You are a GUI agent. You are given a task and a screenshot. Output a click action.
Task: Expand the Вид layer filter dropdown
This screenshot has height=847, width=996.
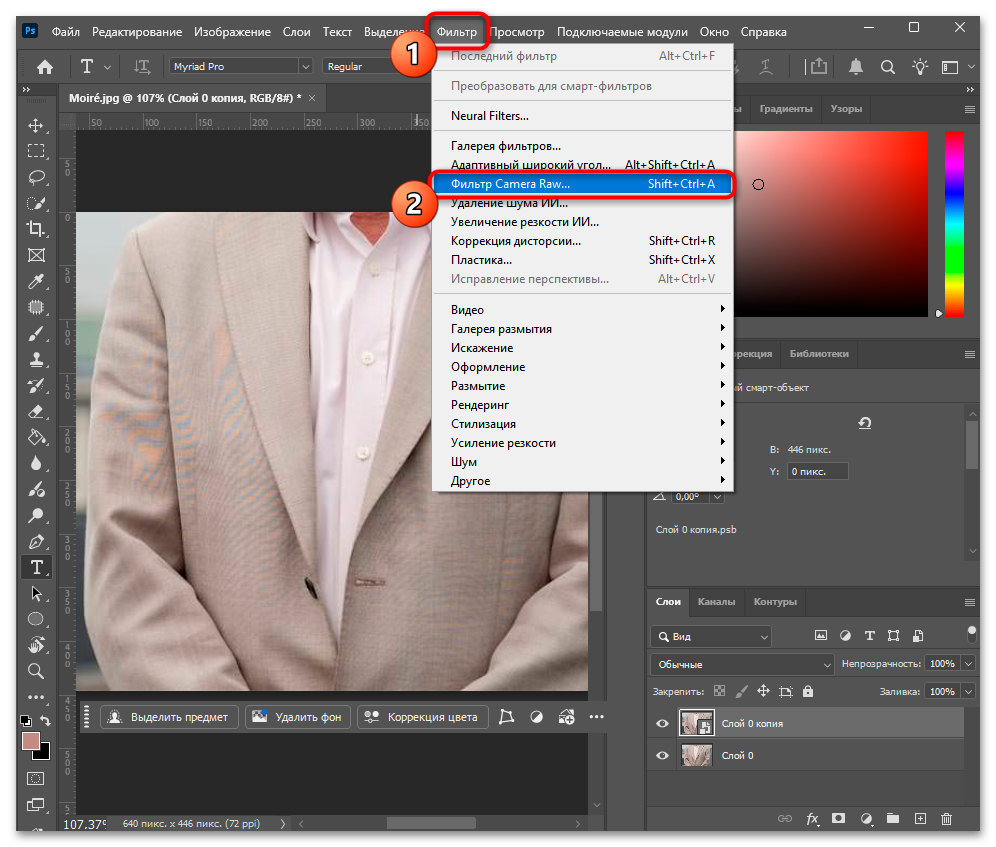[x=711, y=637]
